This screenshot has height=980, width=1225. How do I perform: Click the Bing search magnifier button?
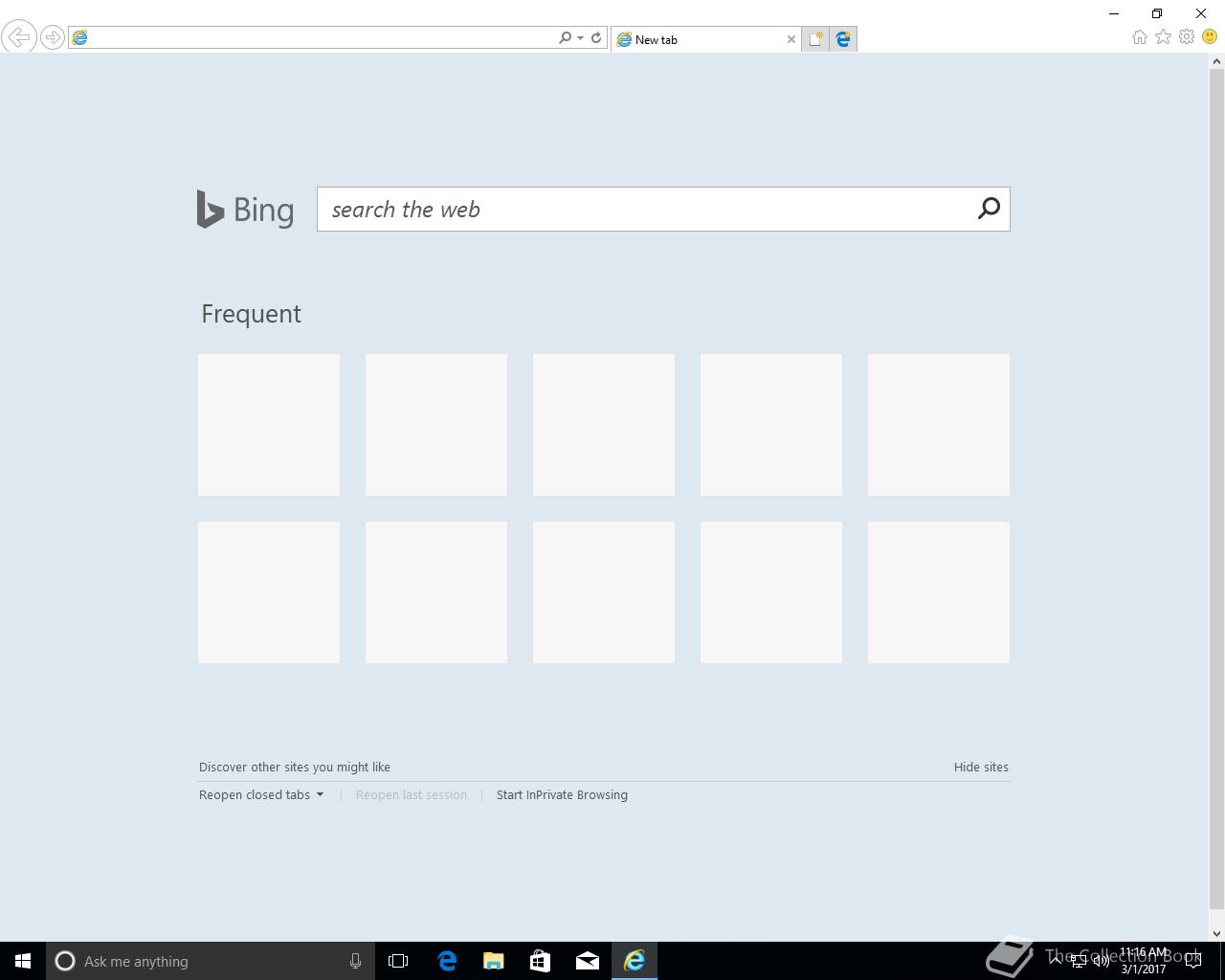click(989, 209)
